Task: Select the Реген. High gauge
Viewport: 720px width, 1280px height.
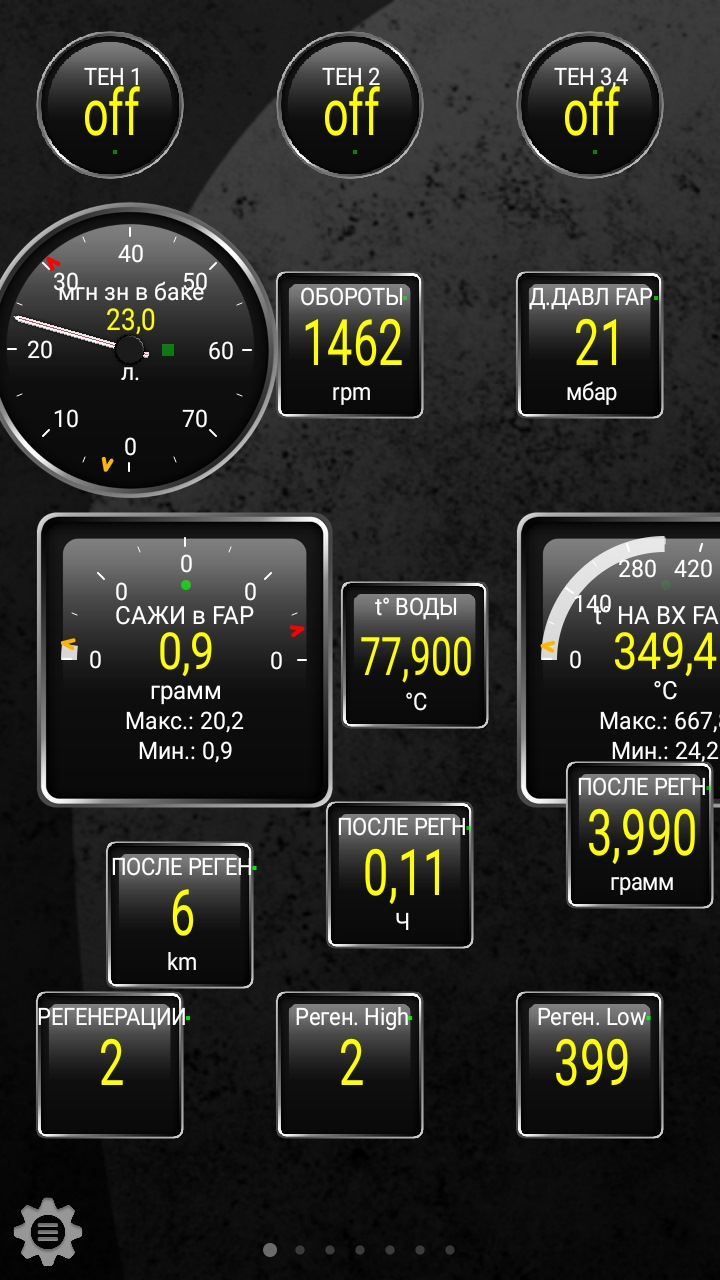Action: (350, 1065)
